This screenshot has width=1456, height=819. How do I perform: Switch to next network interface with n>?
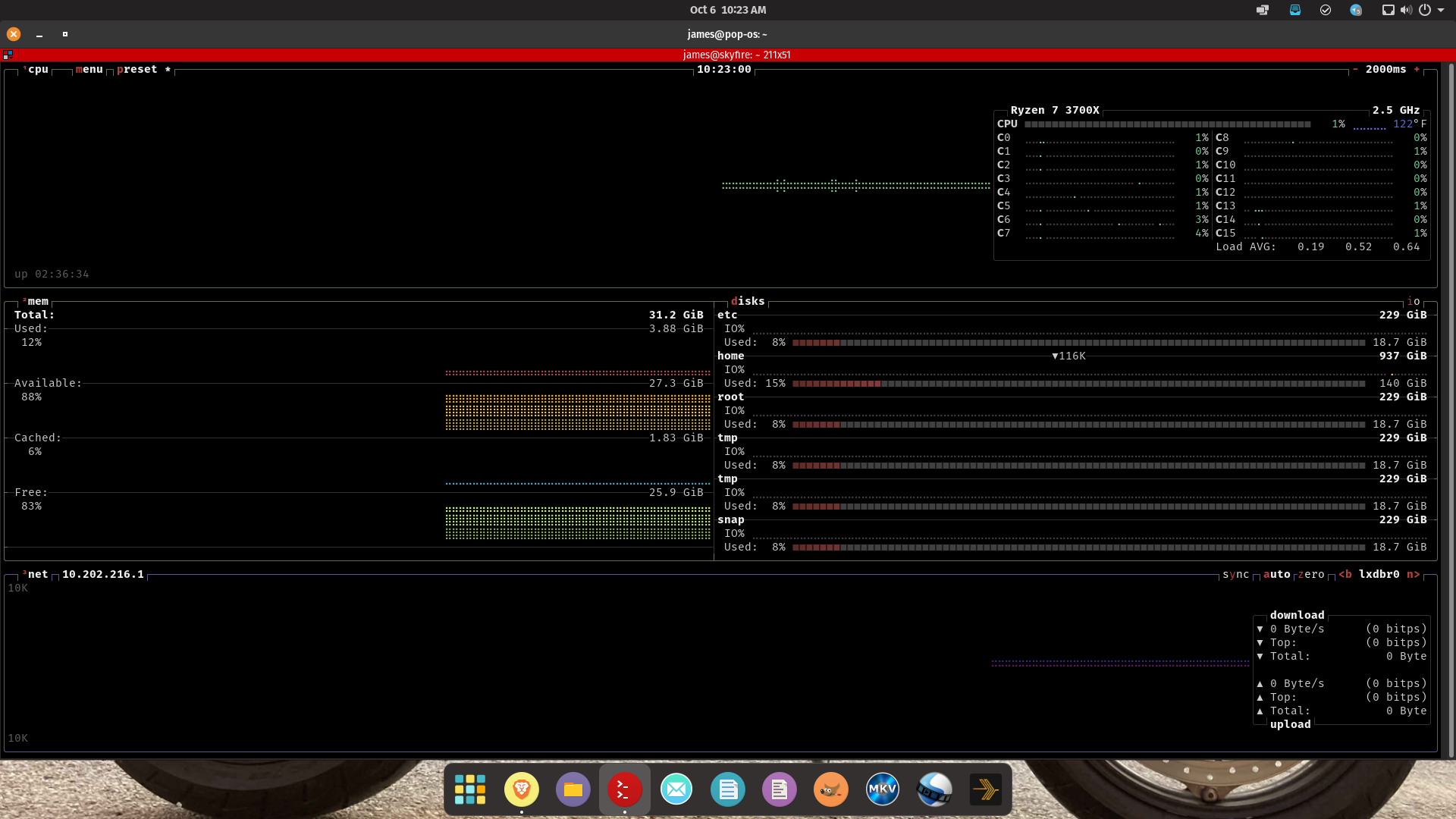point(1413,574)
